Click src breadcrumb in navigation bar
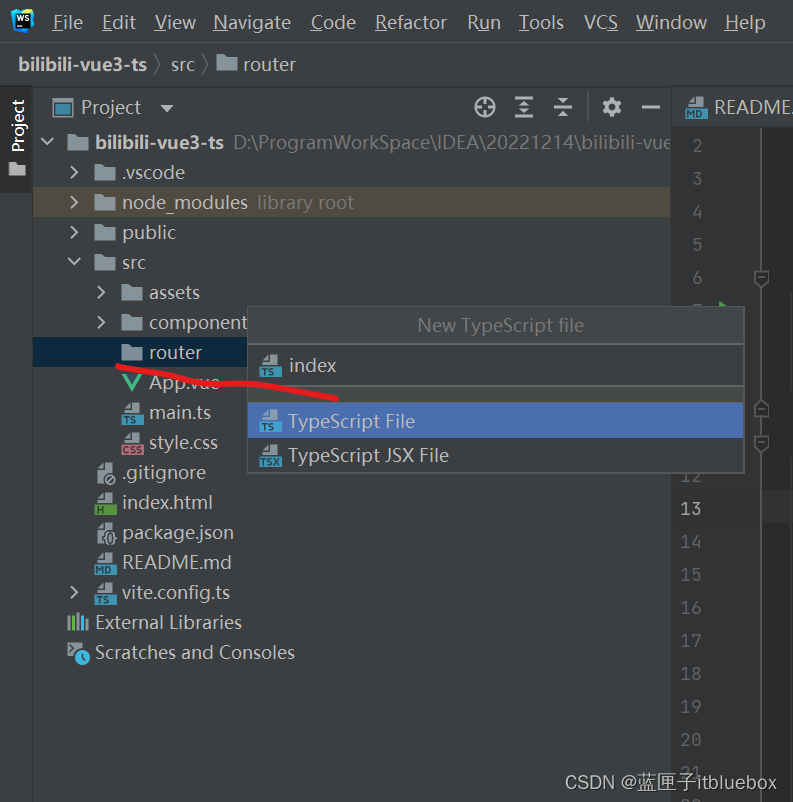 pyautogui.click(x=183, y=64)
